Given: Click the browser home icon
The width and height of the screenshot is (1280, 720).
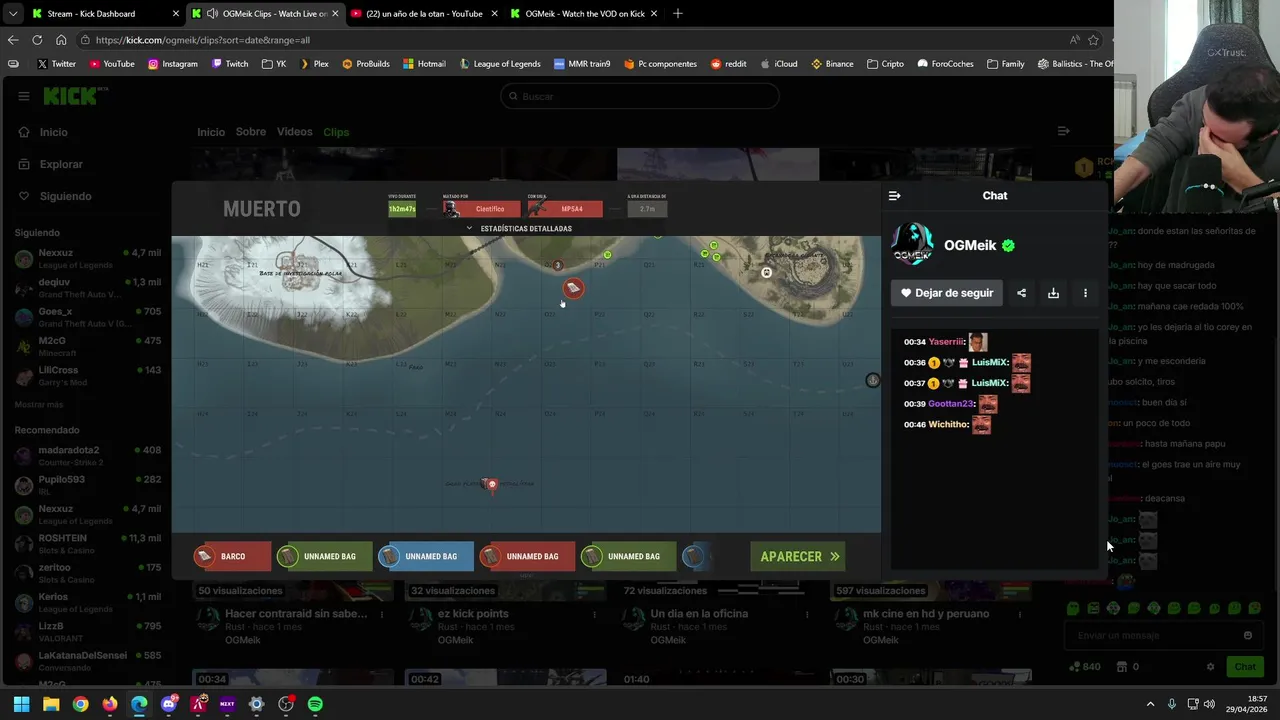Looking at the screenshot, I should tap(61, 40).
